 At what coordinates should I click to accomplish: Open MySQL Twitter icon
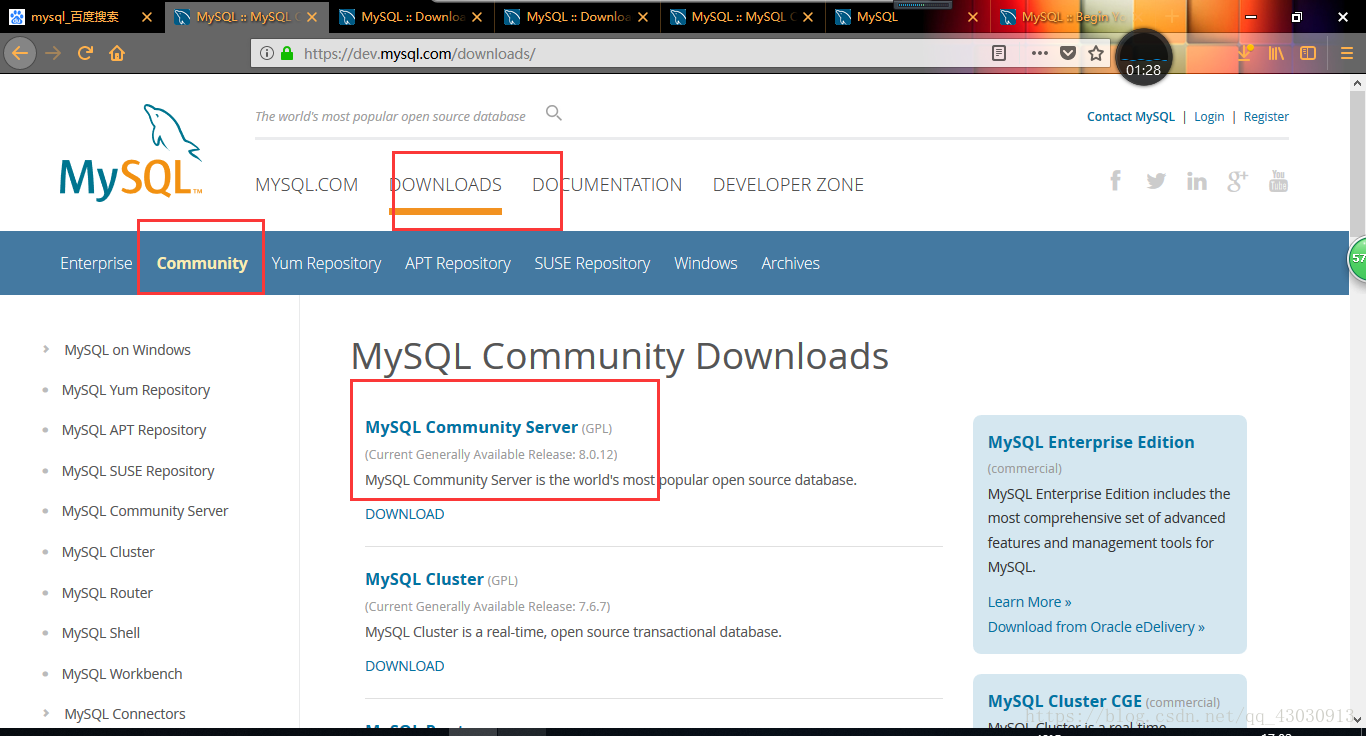point(1156,181)
